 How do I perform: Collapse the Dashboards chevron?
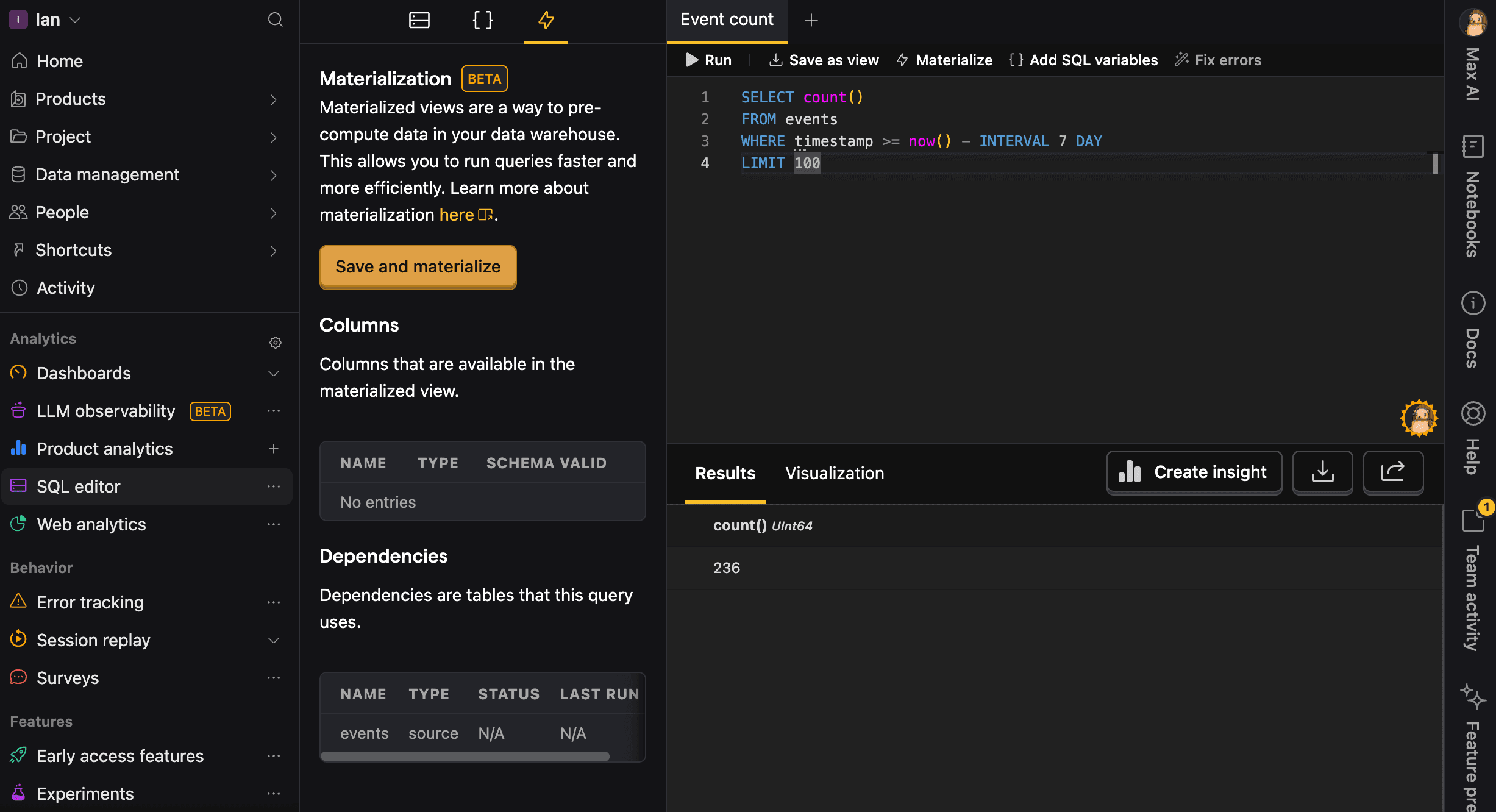(274, 373)
